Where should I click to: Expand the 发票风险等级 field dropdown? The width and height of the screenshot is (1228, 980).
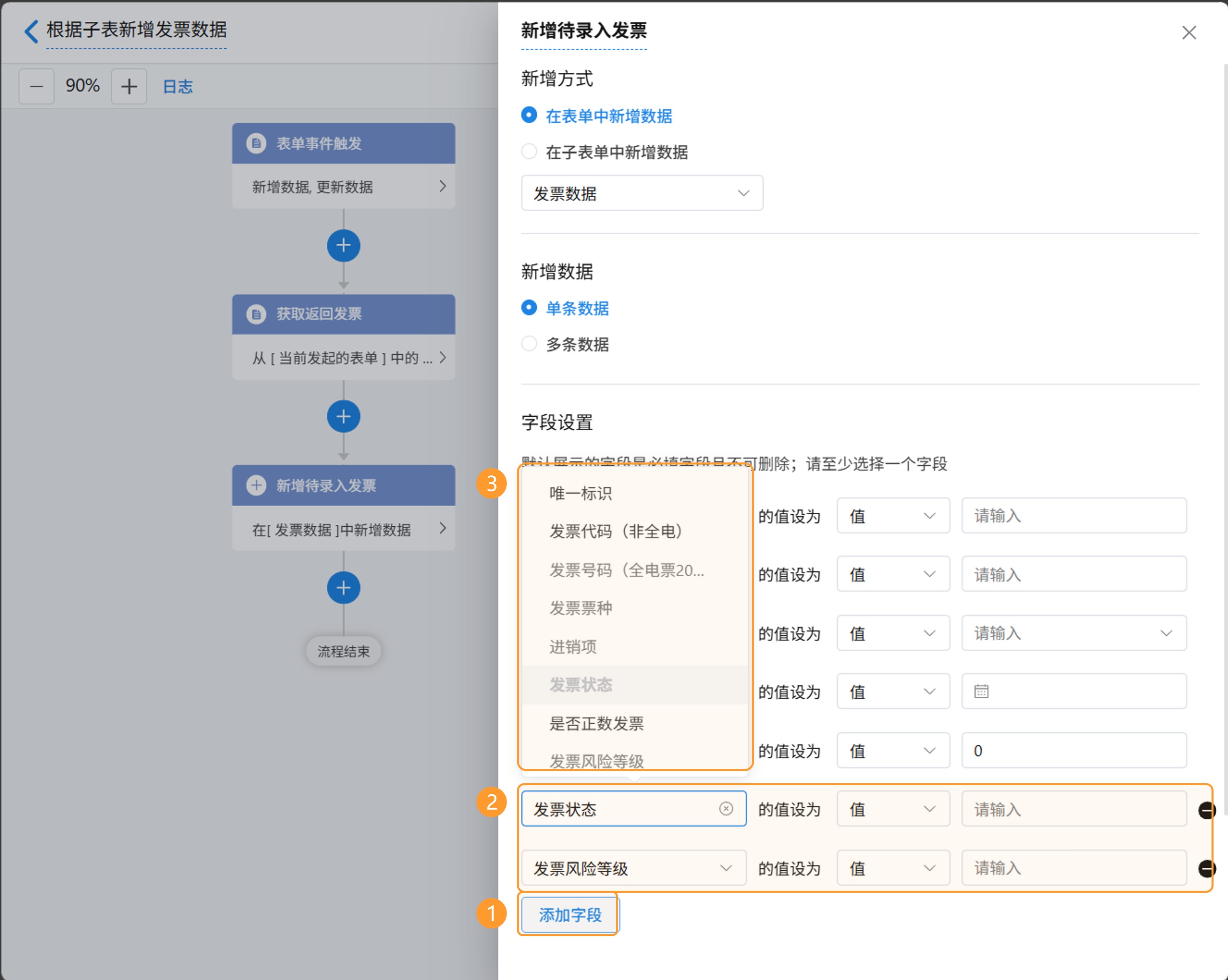pos(633,868)
